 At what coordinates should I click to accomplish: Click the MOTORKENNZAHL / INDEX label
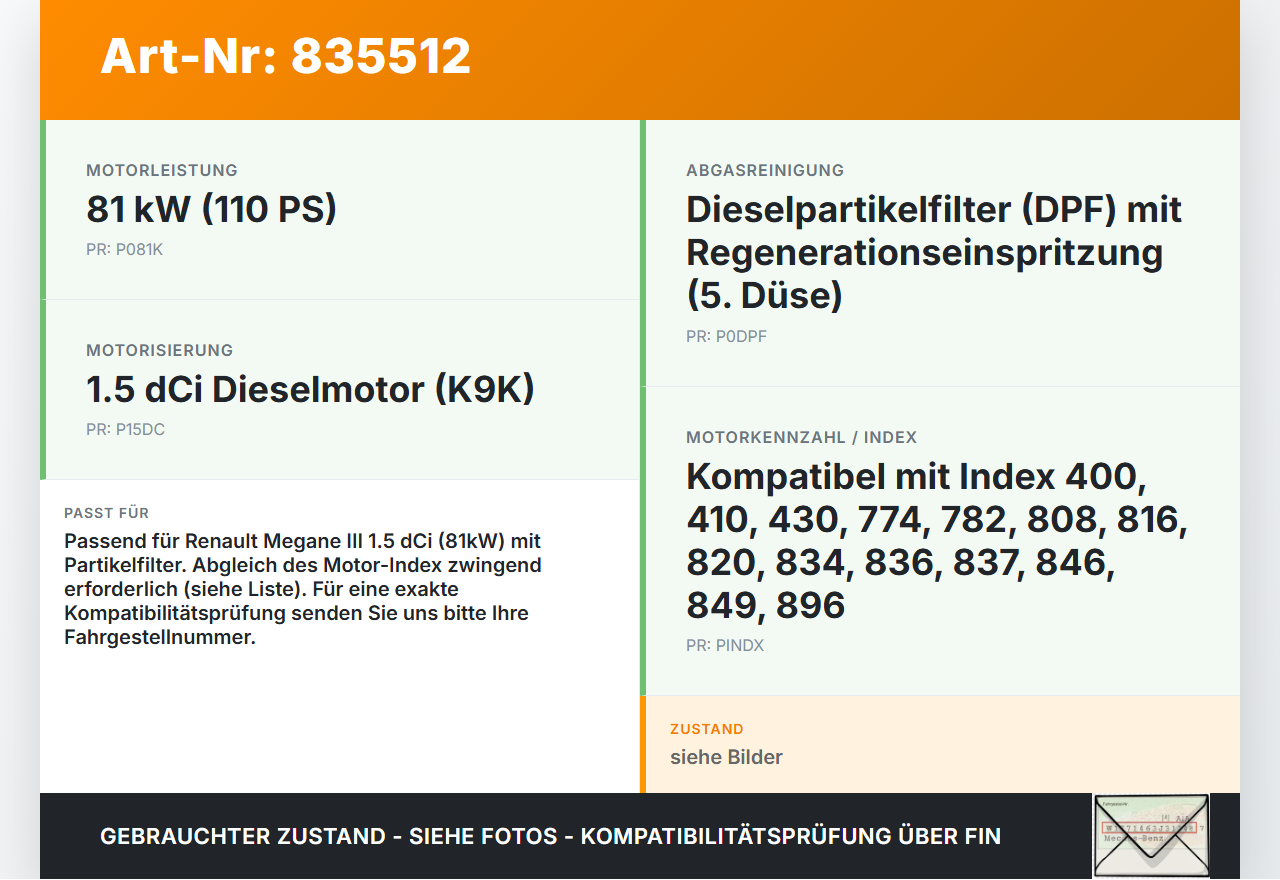point(802,437)
